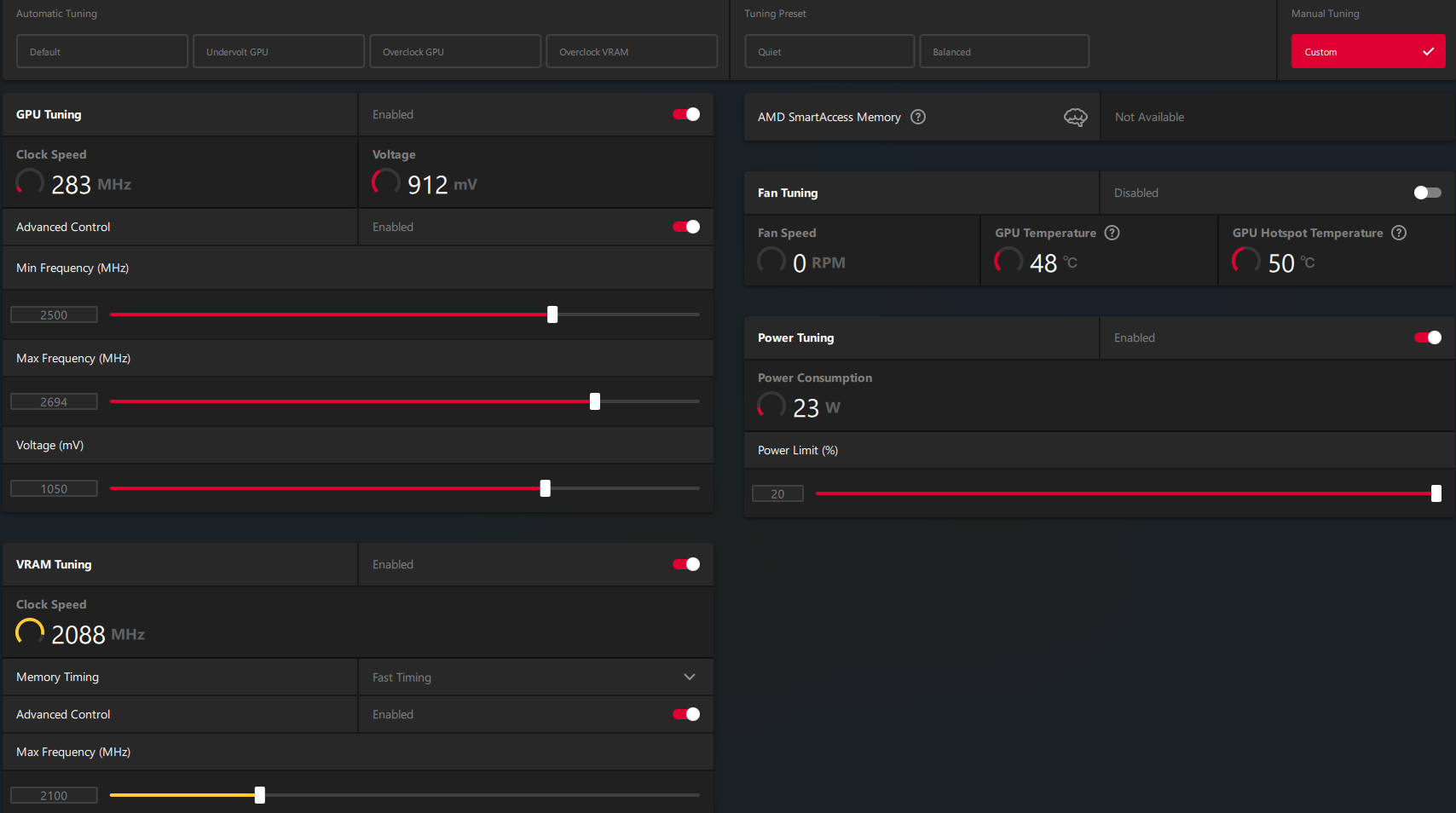This screenshot has height=813, width=1456.
Task: Turn off GPU Advanced Control toggle
Action: pos(686,227)
